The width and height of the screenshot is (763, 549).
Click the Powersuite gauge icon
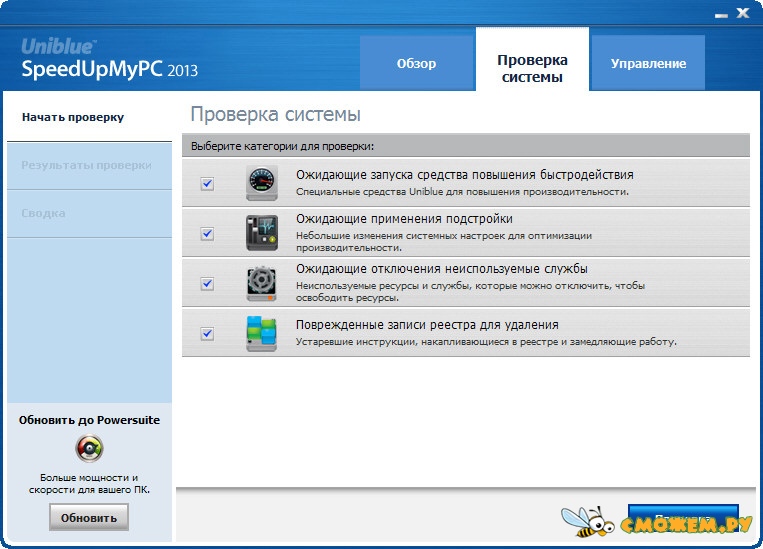coord(89,448)
